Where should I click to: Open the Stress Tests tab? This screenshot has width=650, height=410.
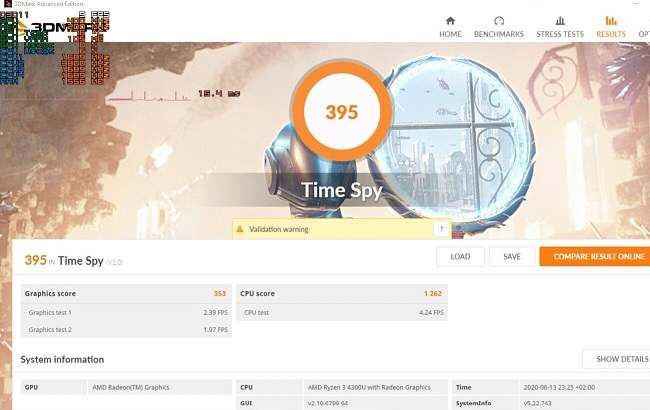click(x=560, y=27)
